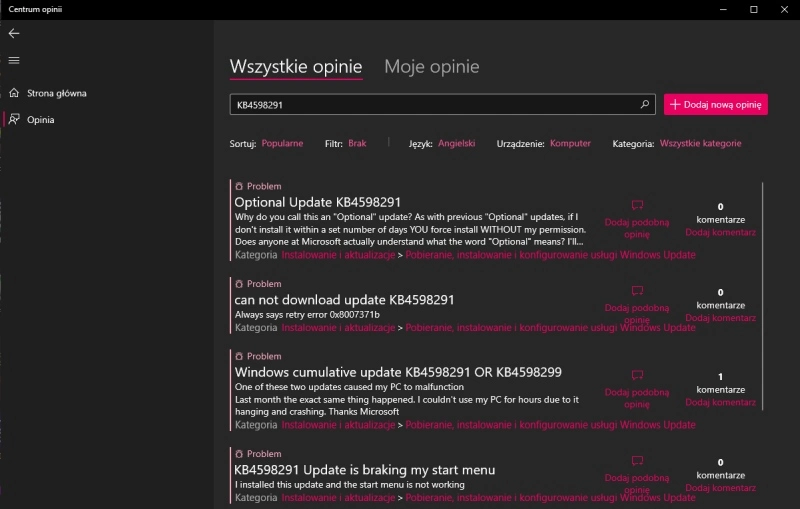Click Instalowanie i aktualizacje under start menu feedback
The height and width of the screenshot is (509, 800).
coord(338,498)
